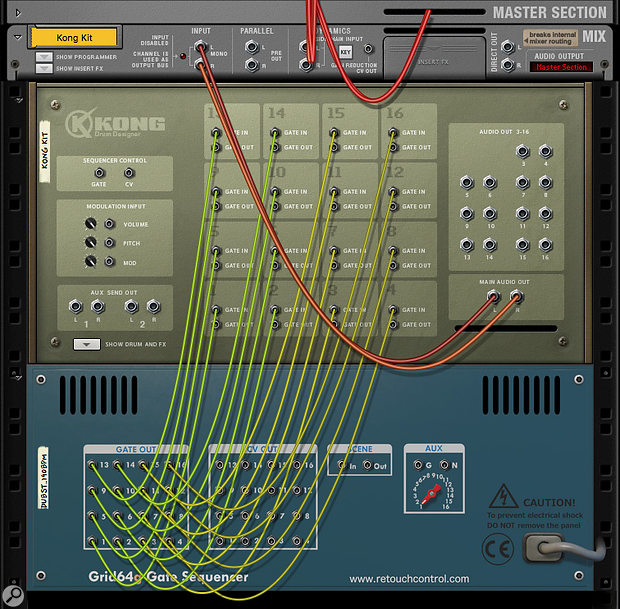Click the magnifier zoom icon
Image resolution: width=620 pixels, height=609 pixels.
pos(13,595)
